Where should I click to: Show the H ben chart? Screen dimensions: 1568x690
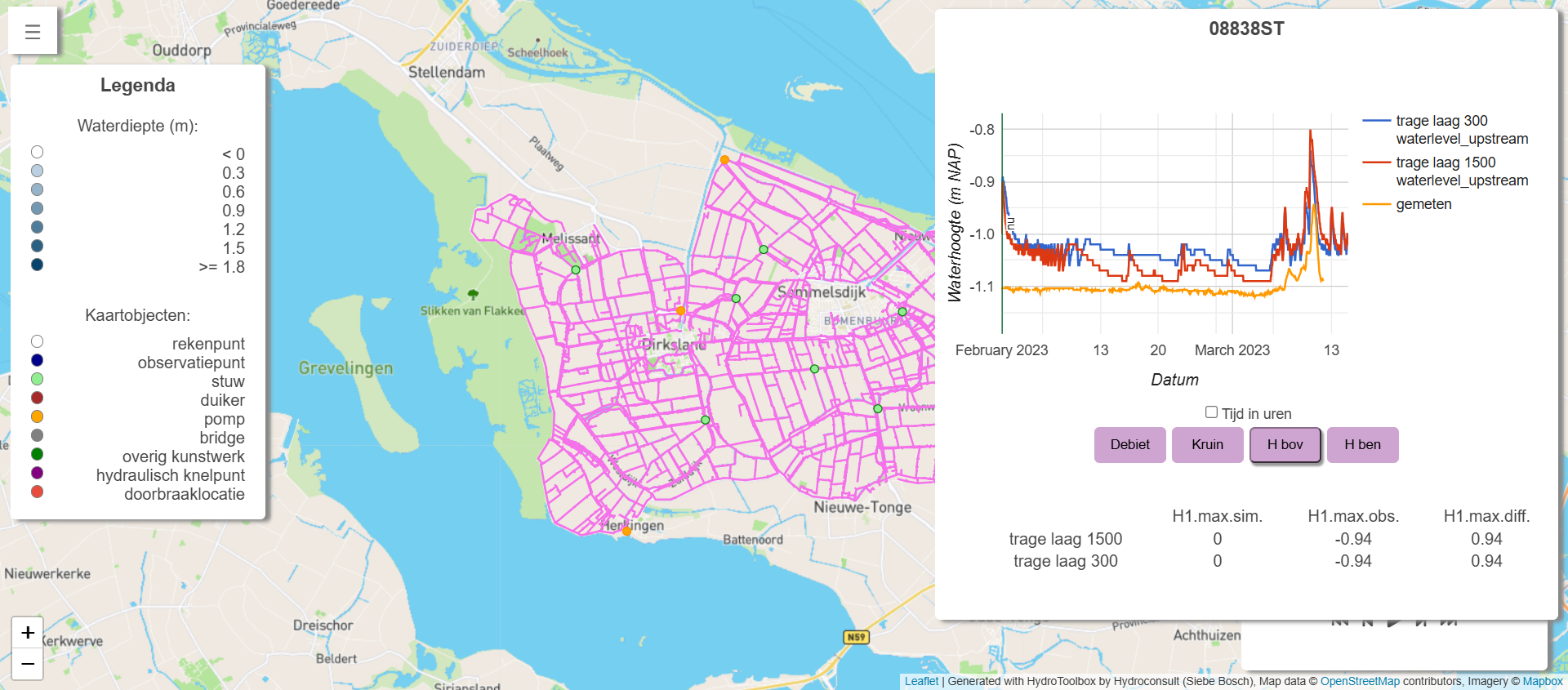1362,445
